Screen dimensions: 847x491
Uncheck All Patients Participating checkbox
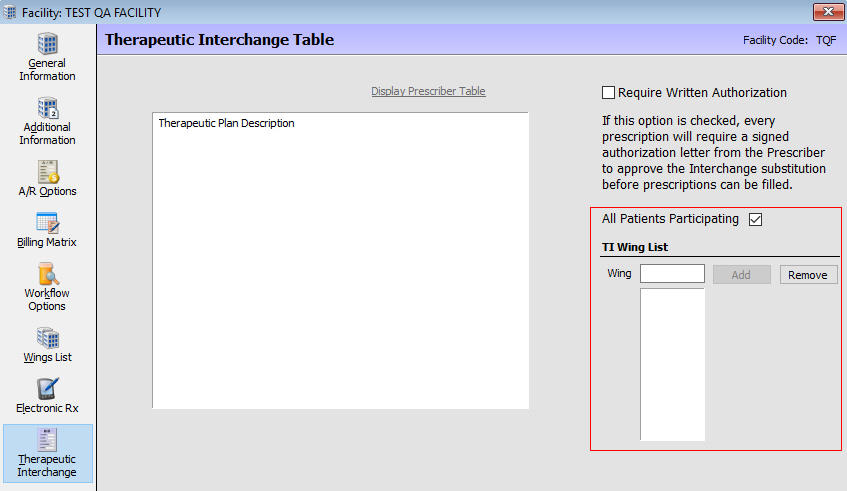tap(755, 219)
